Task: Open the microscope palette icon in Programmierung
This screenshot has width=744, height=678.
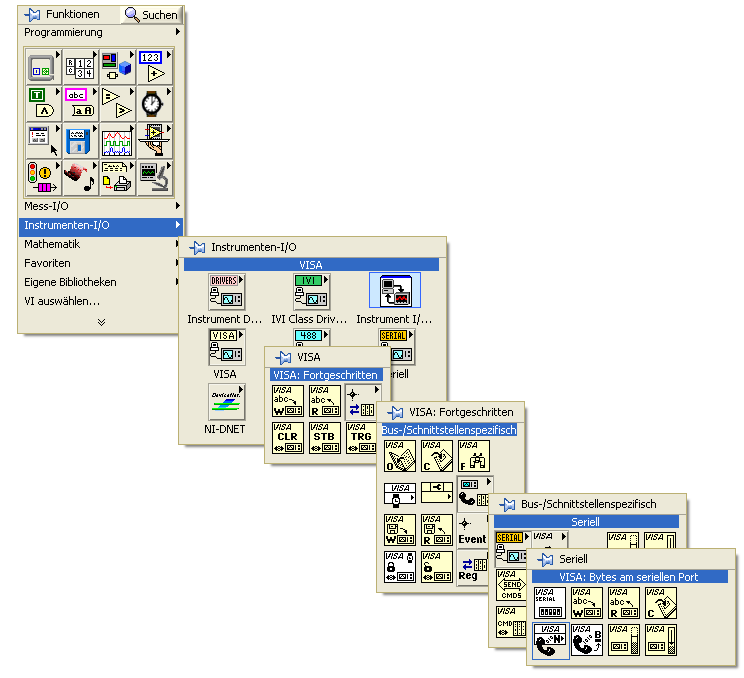Action: [154, 178]
